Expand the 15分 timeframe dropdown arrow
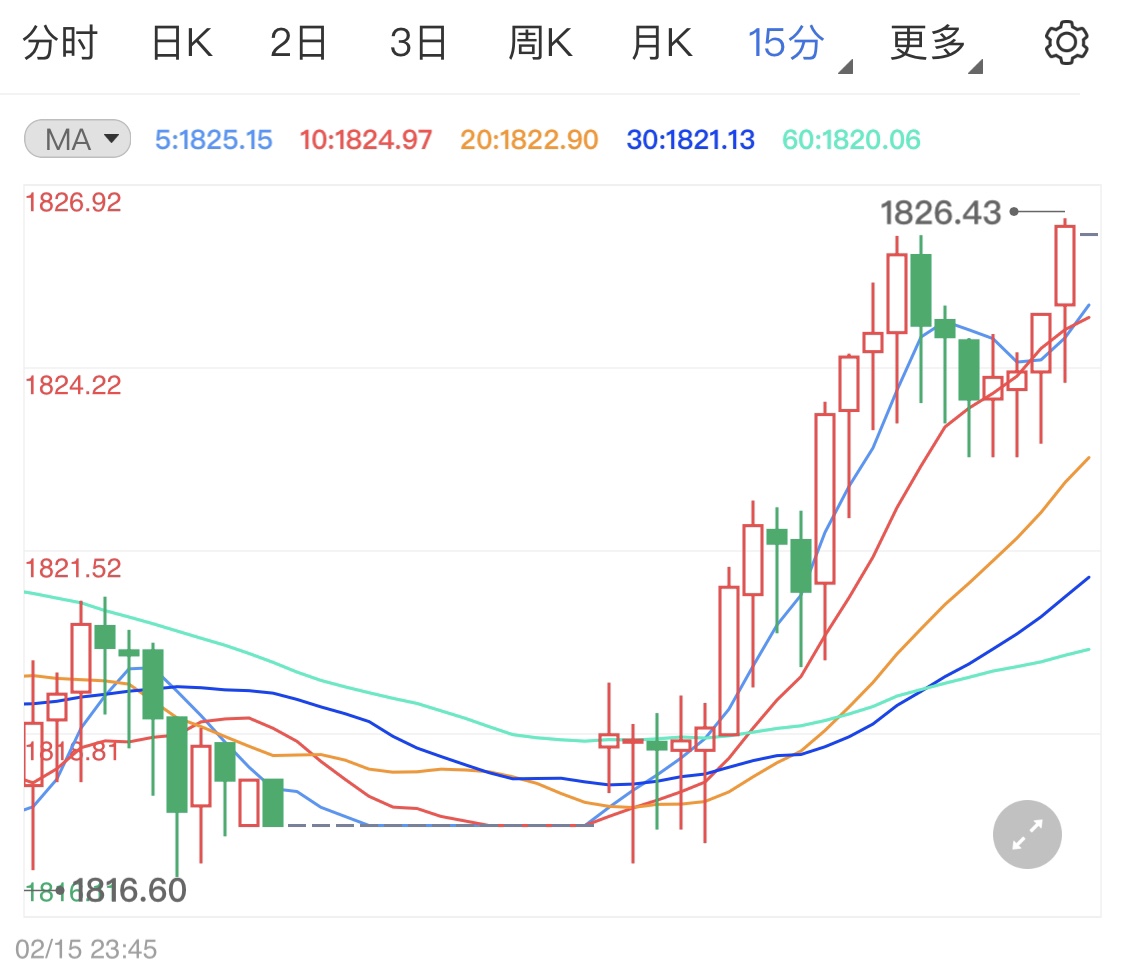 [843, 65]
